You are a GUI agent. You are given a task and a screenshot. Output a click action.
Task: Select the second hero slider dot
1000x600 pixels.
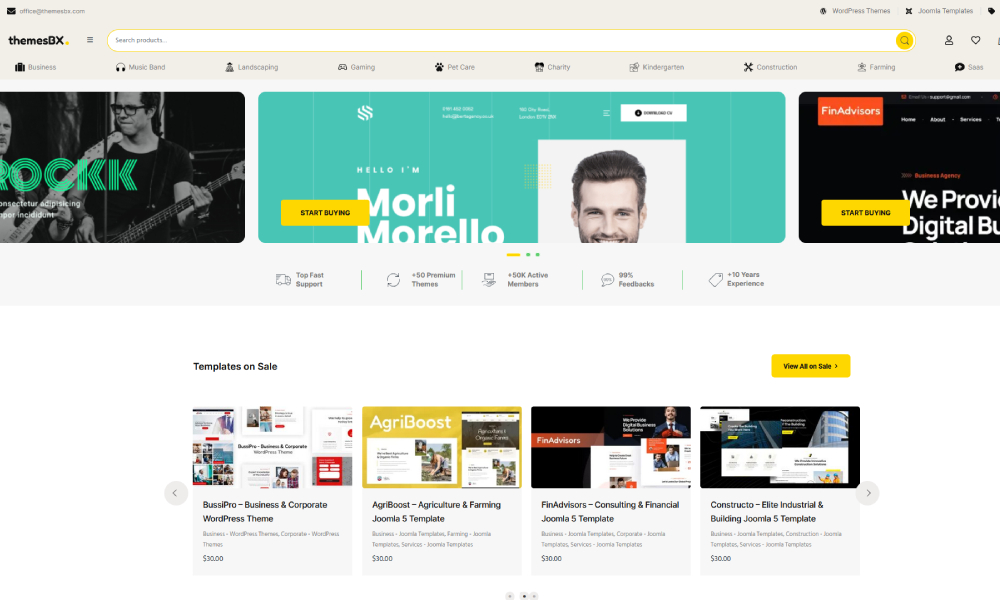point(528,255)
